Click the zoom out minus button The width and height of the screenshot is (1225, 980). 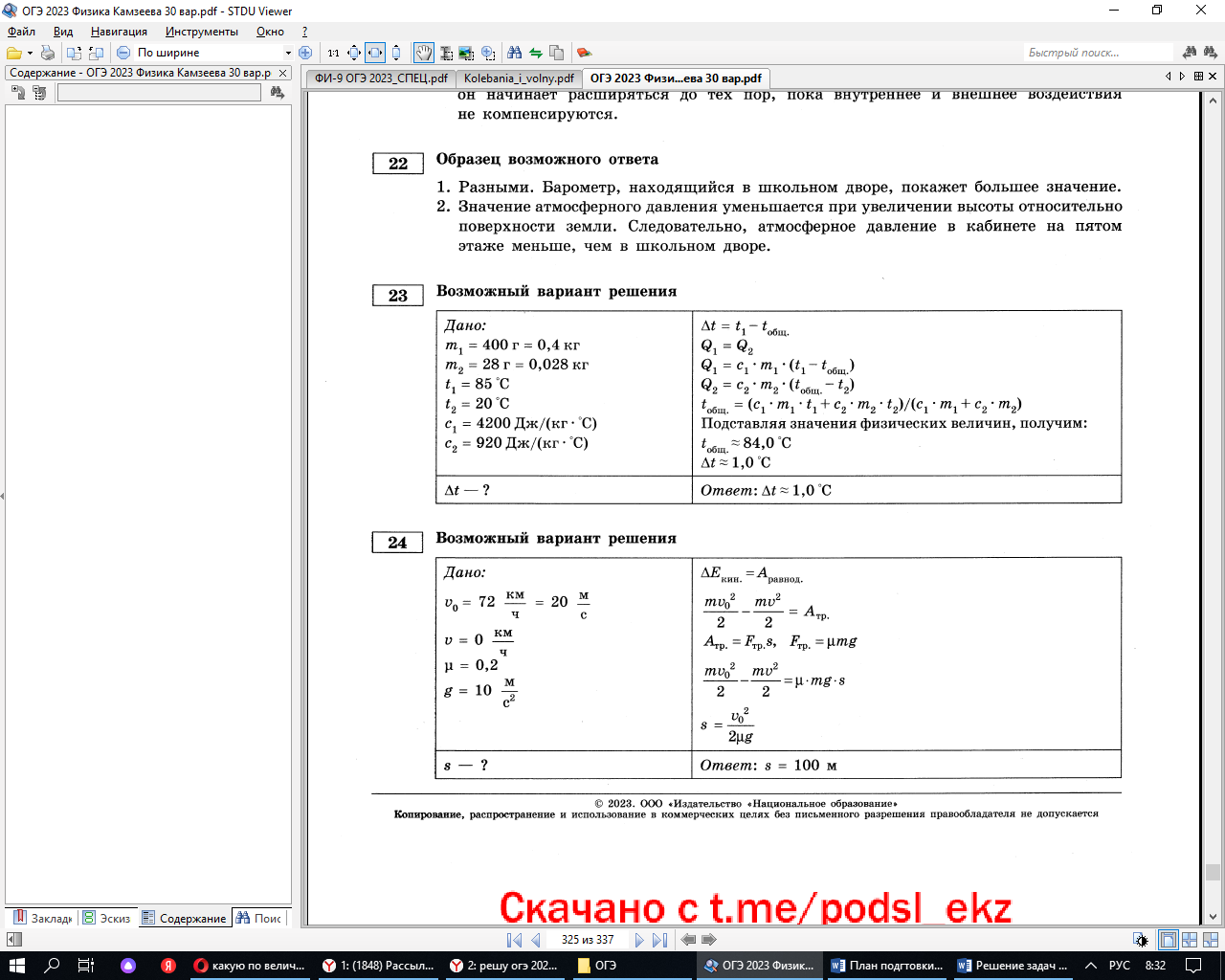(x=123, y=53)
